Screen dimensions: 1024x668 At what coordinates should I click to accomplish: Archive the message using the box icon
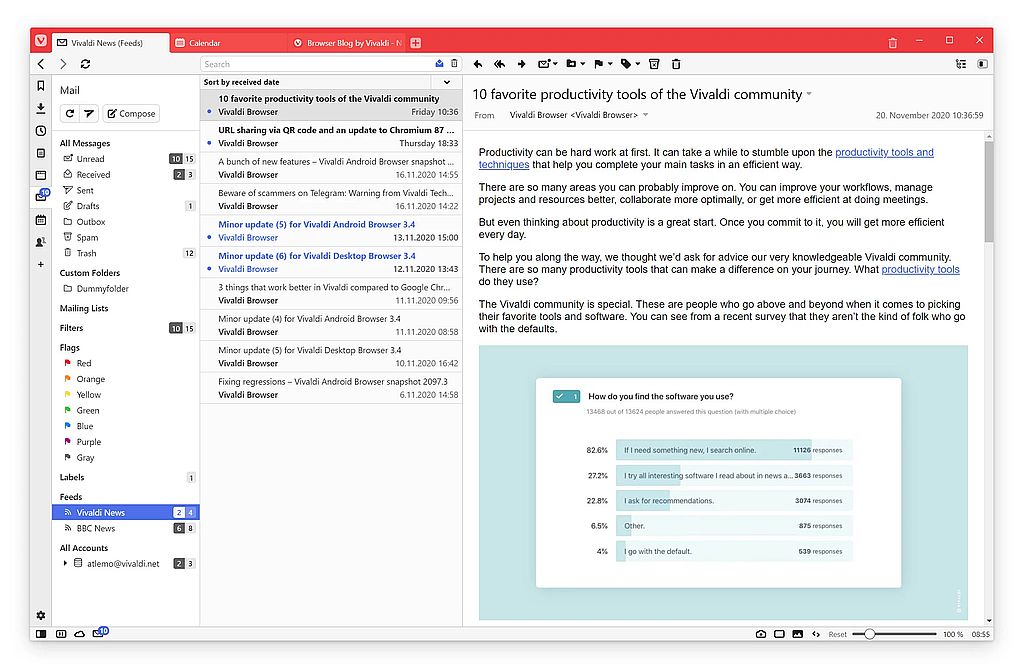(x=654, y=64)
